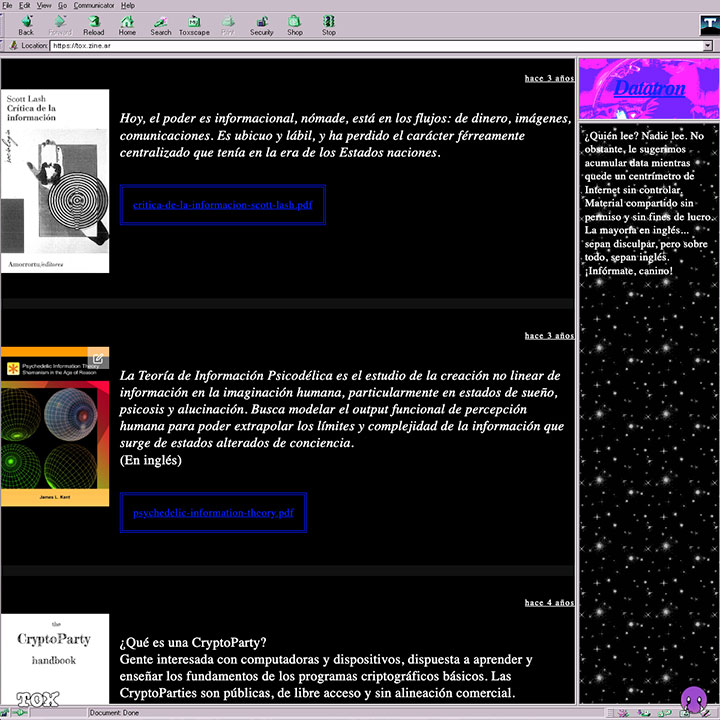
Task: Open the Psychedelic Information Theory cover image
Action: [x=55, y=427]
